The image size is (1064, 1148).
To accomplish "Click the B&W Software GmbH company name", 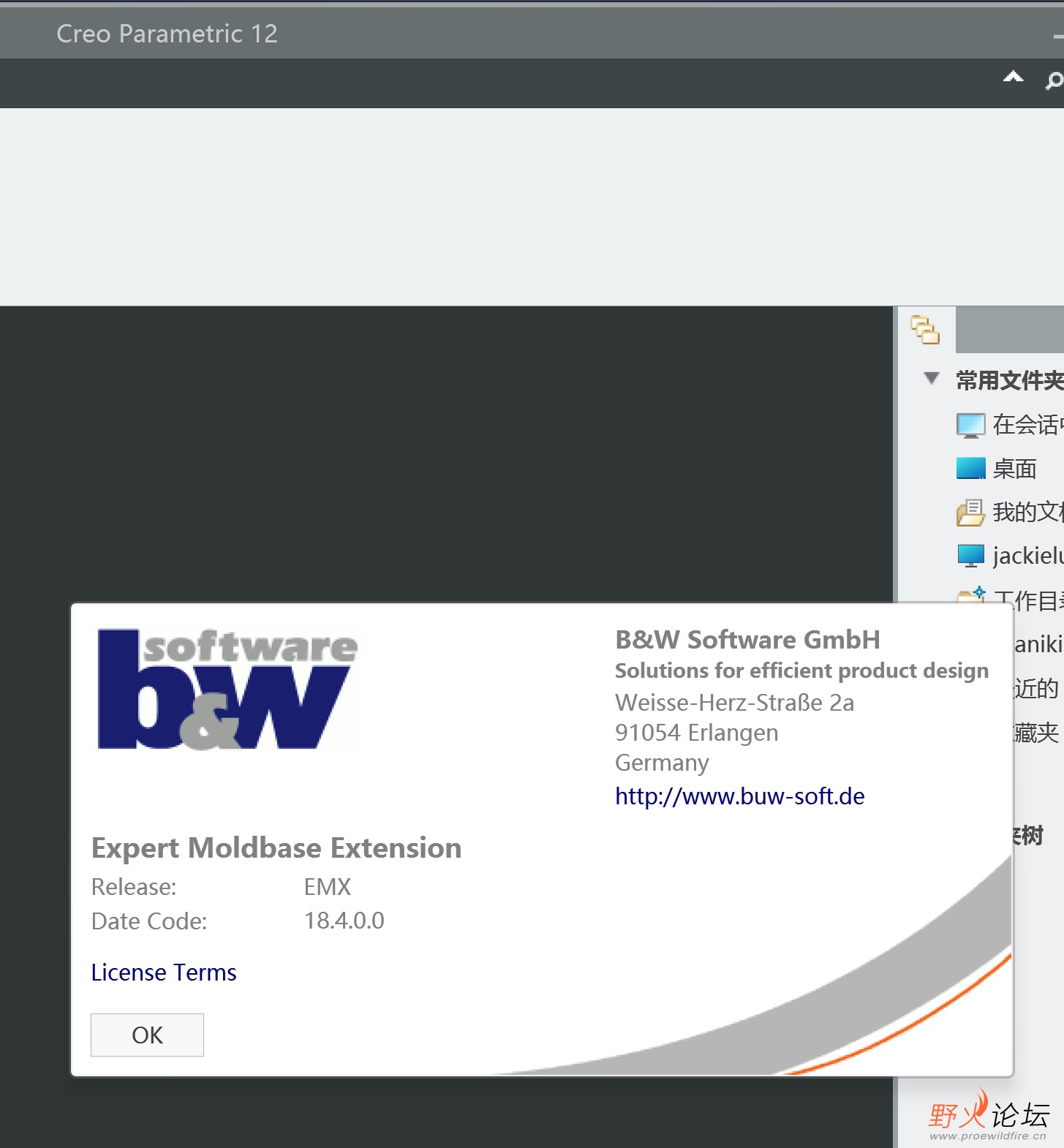I will [747, 640].
